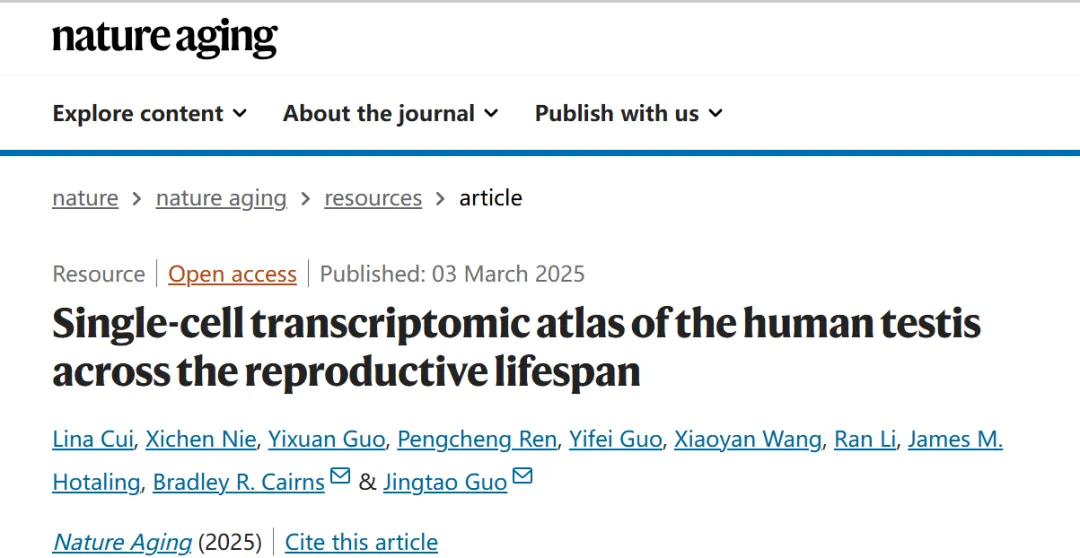Screen dimensions: 1080x558
Task: Open the About the journal dropdown
Action: (390, 113)
